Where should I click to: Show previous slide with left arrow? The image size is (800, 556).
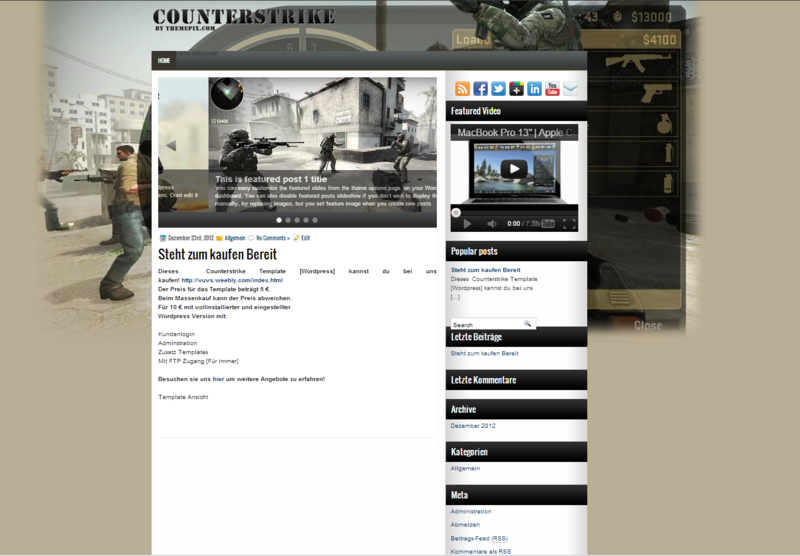171,145
